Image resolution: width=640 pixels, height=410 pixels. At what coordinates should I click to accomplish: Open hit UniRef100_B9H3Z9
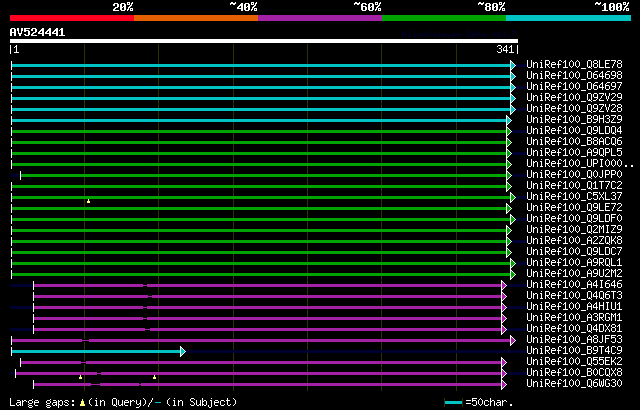point(574,120)
